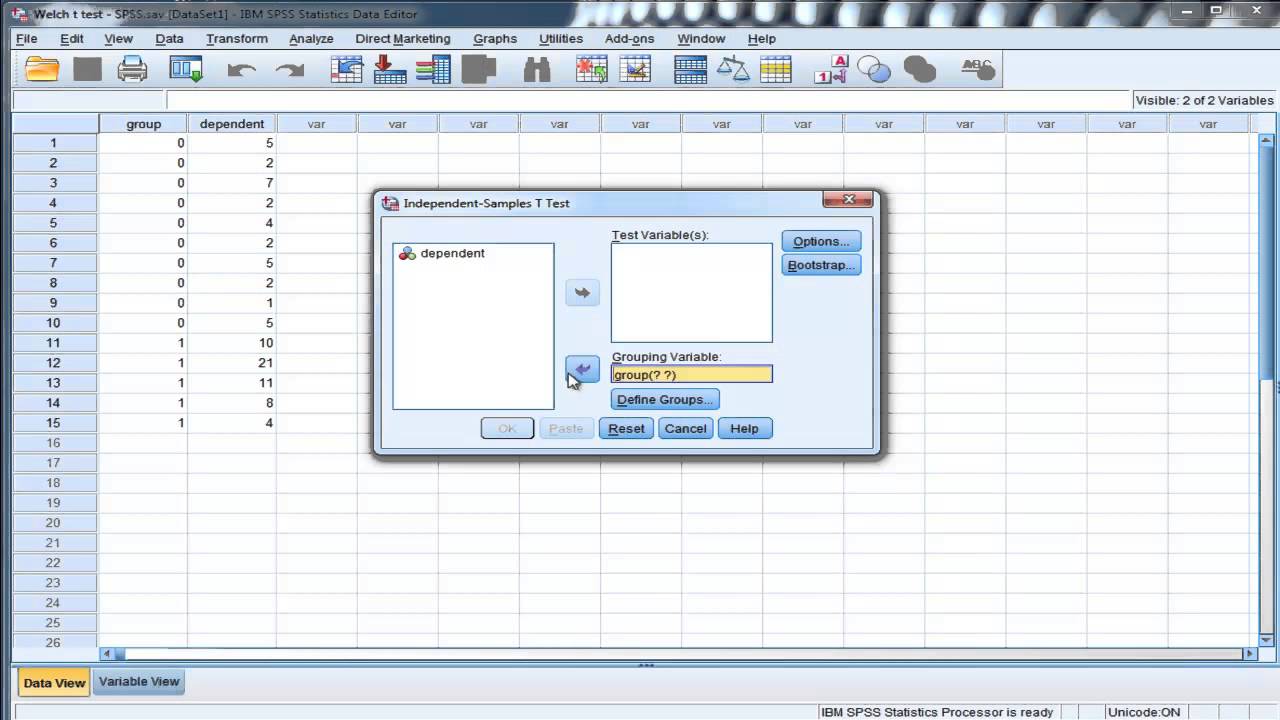Image resolution: width=1280 pixels, height=720 pixels.
Task: Open the View menu
Action: [x=118, y=38]
